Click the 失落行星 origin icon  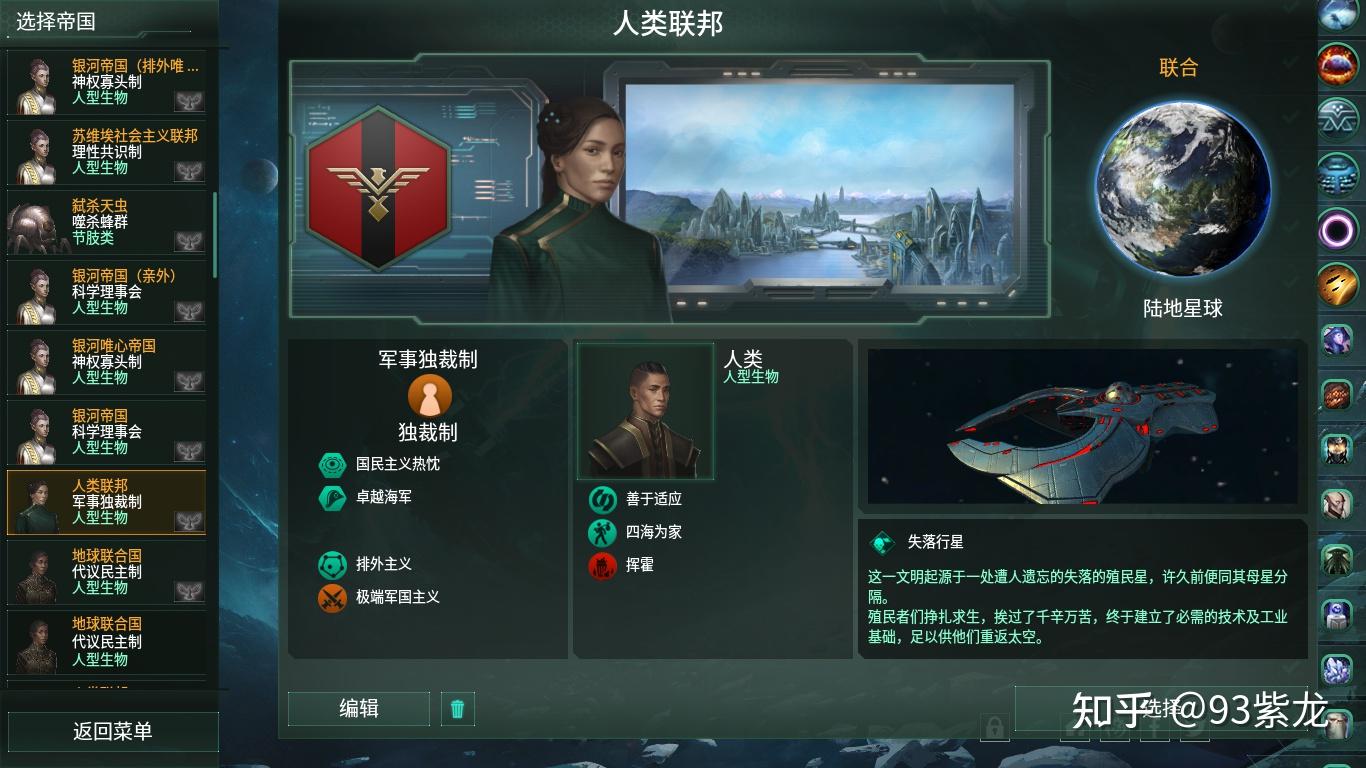(x=881, y=542)
